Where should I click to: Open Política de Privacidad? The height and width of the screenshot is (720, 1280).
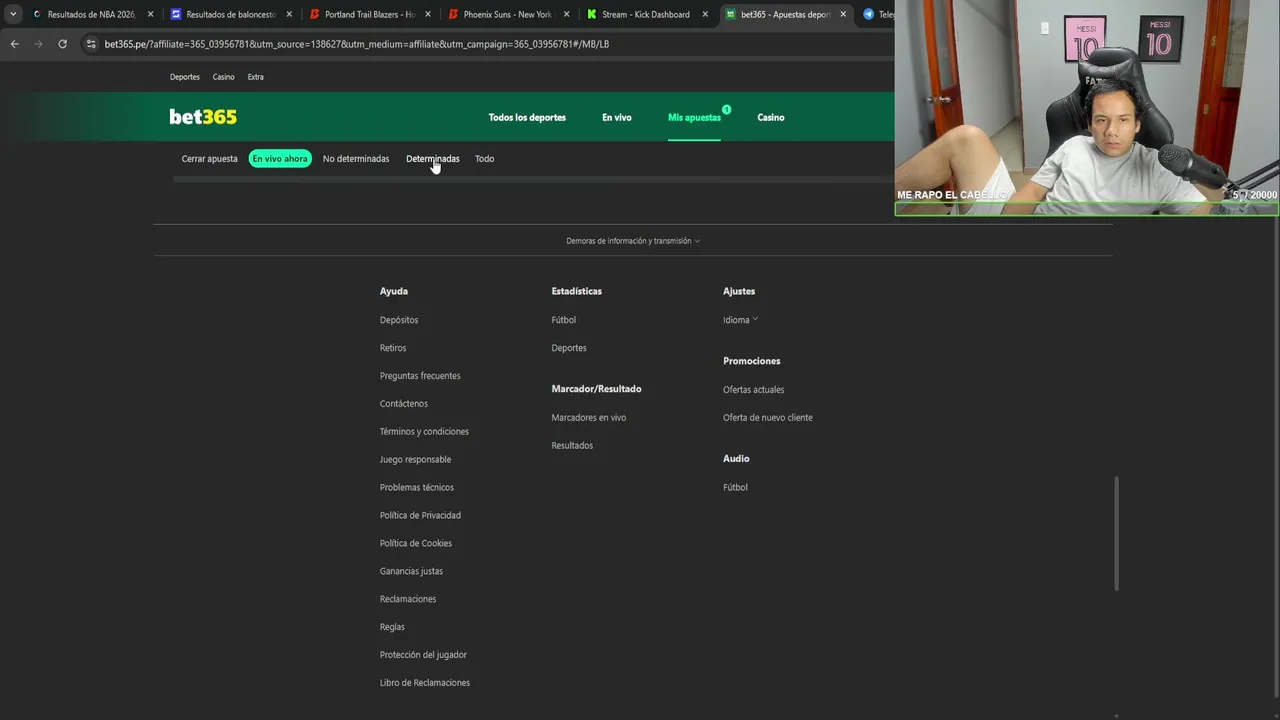point(420,516)
